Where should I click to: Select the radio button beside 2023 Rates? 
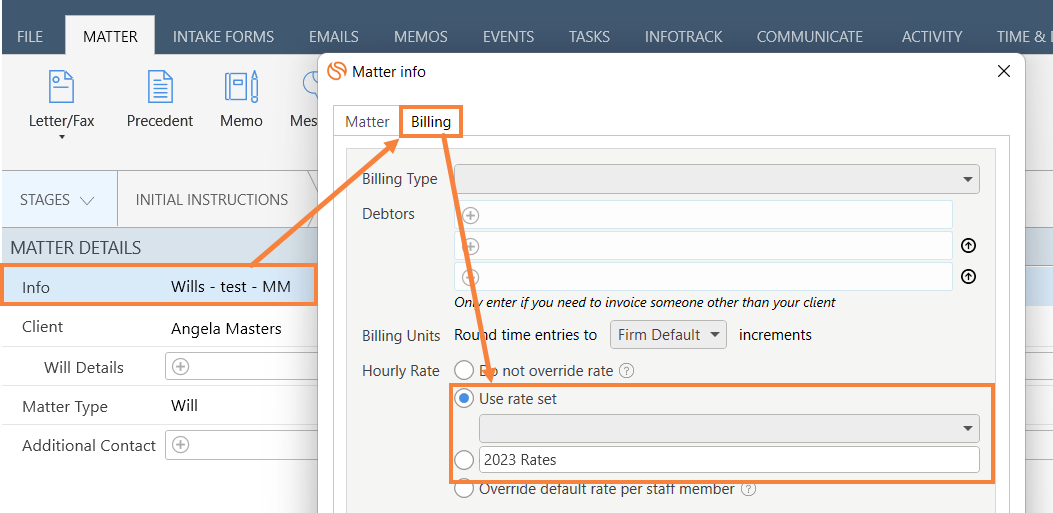pyautogui.click(x=464, y=460)
